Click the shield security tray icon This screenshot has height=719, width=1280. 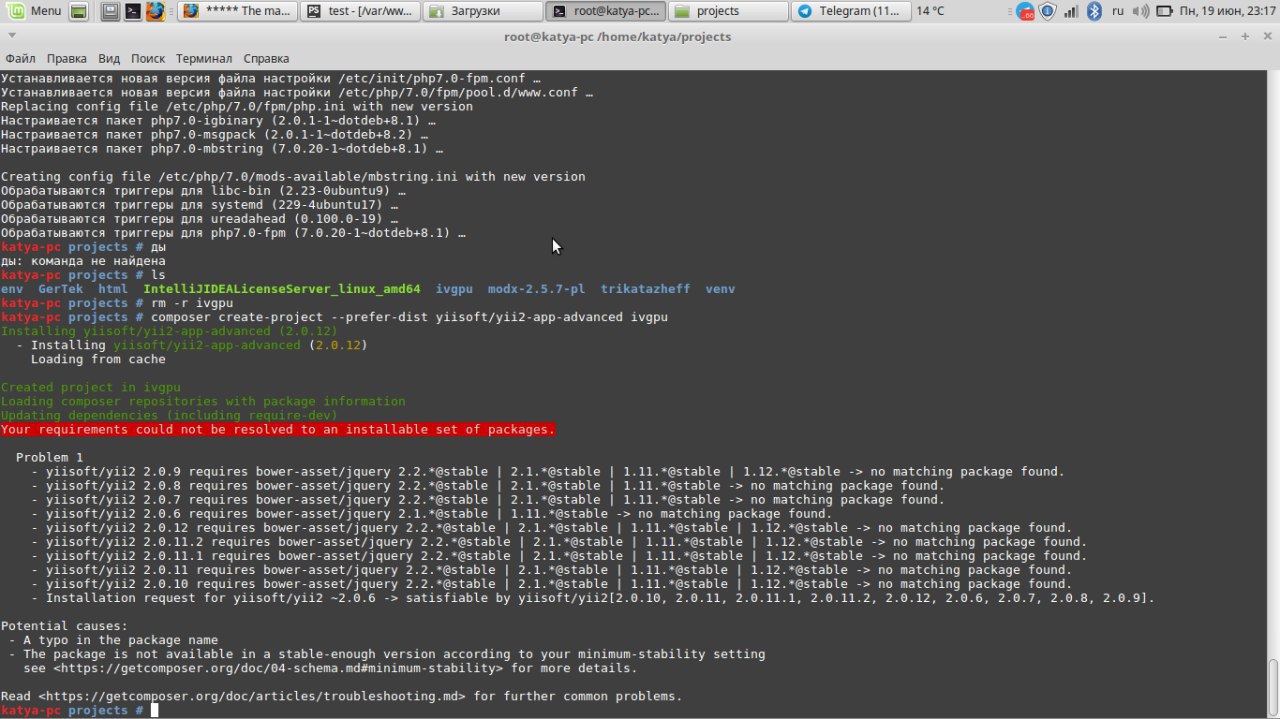[1047, 11]
